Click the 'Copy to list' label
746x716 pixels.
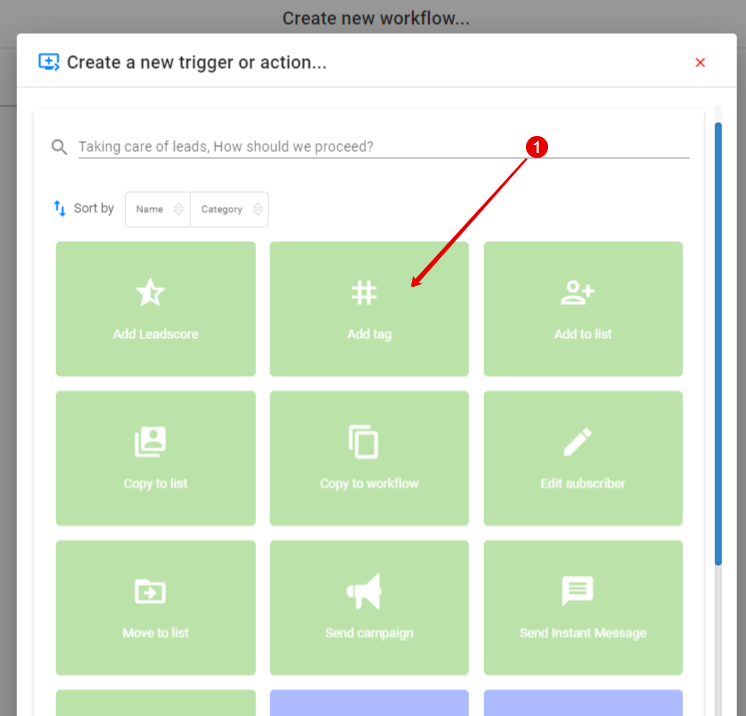point(156,483)
